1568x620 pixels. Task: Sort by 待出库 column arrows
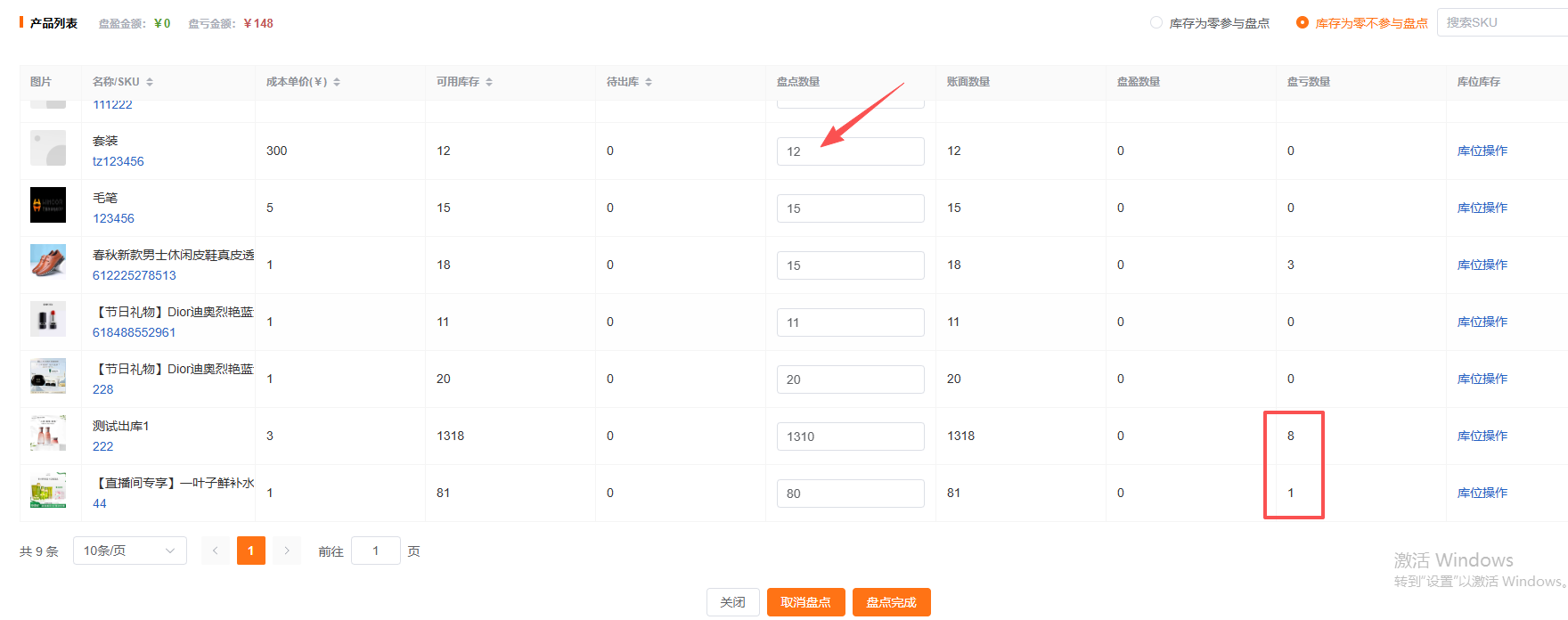pyautogui.click(x=649, y=82)
